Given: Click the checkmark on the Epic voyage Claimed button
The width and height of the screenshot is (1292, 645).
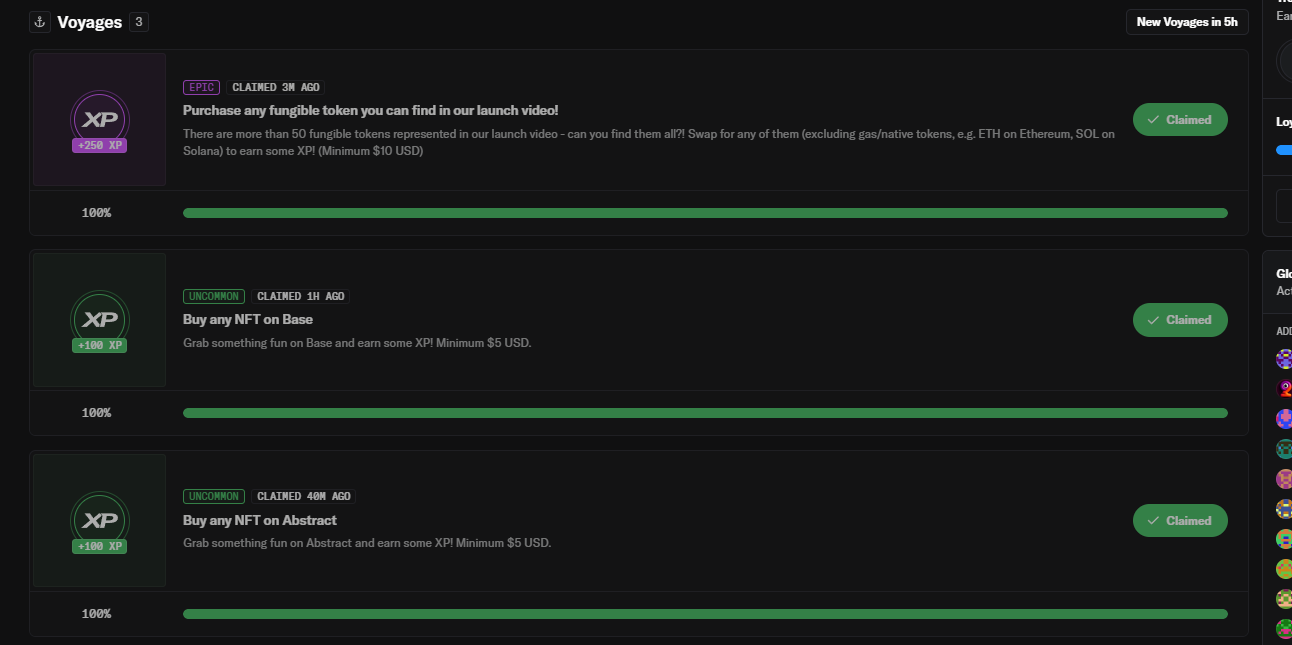Looking at the screenshot, I should (x=1154, y=120).
